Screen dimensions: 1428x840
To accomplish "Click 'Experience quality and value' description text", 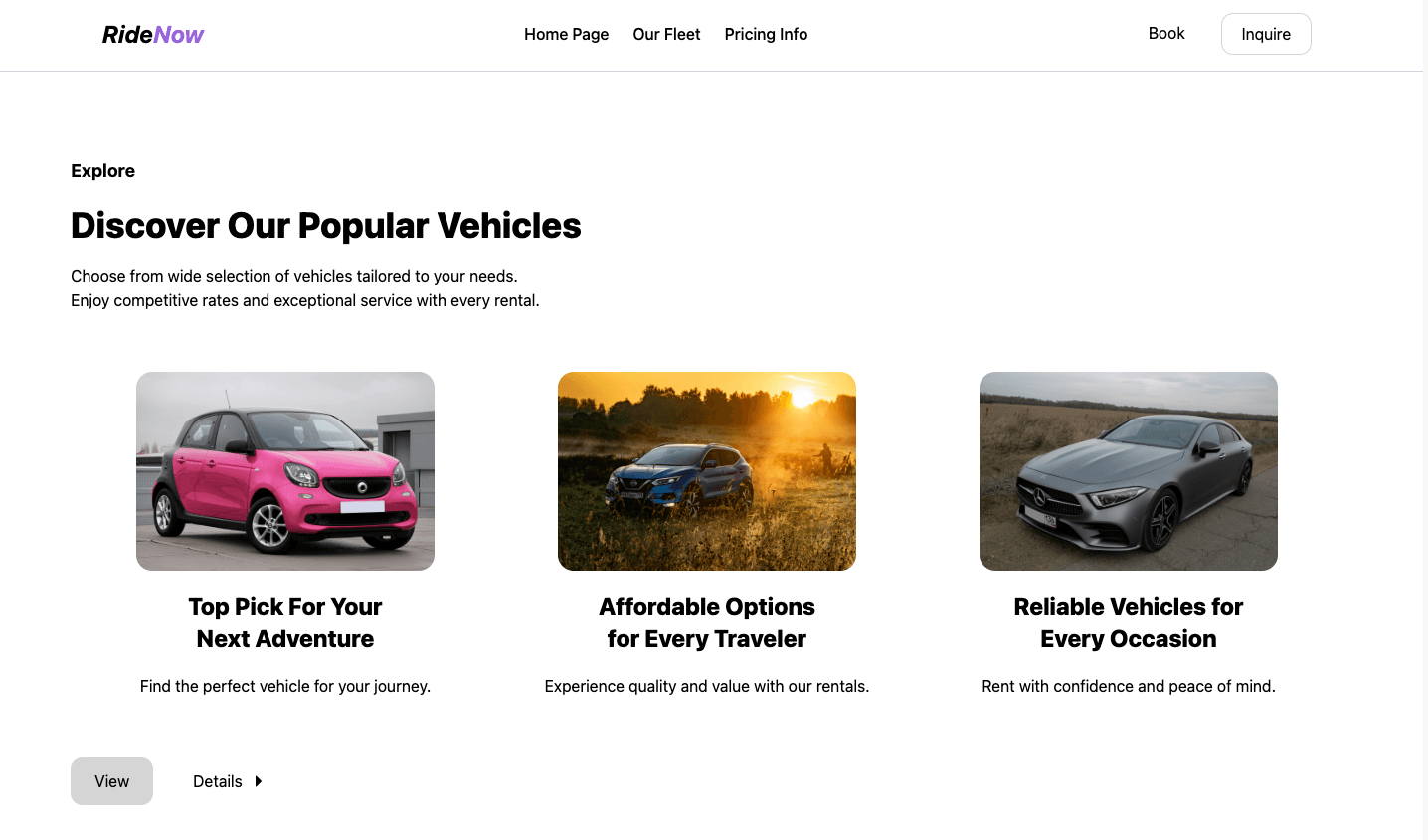I will click(707, 686).
